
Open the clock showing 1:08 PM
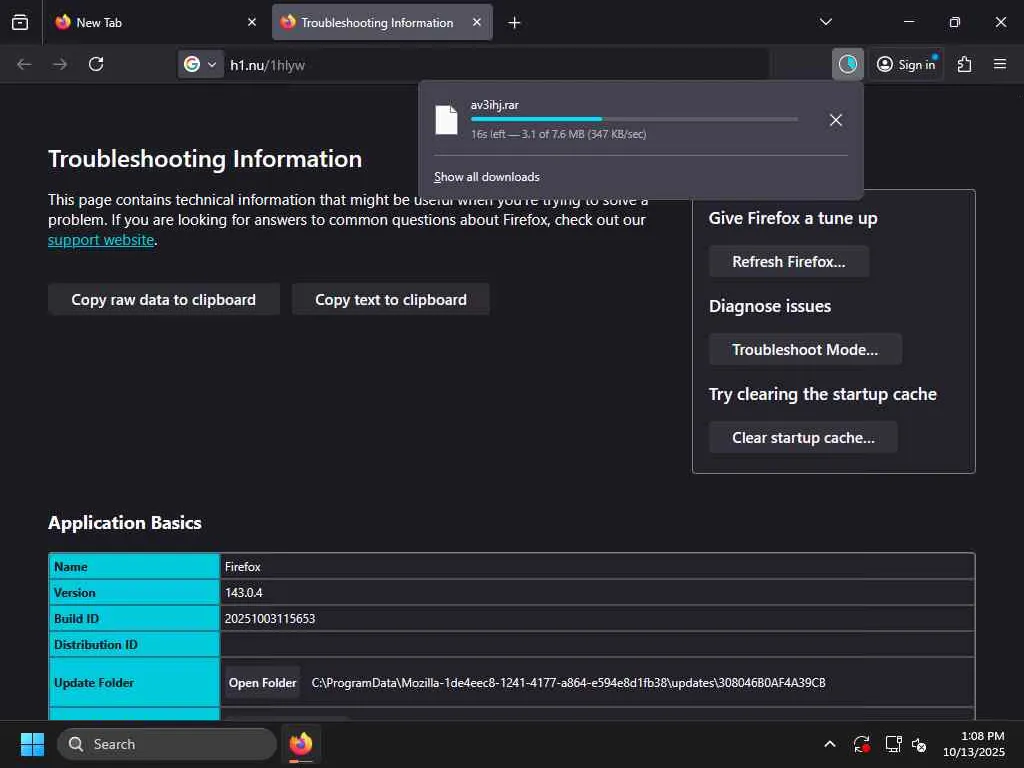tap(974, 744)
